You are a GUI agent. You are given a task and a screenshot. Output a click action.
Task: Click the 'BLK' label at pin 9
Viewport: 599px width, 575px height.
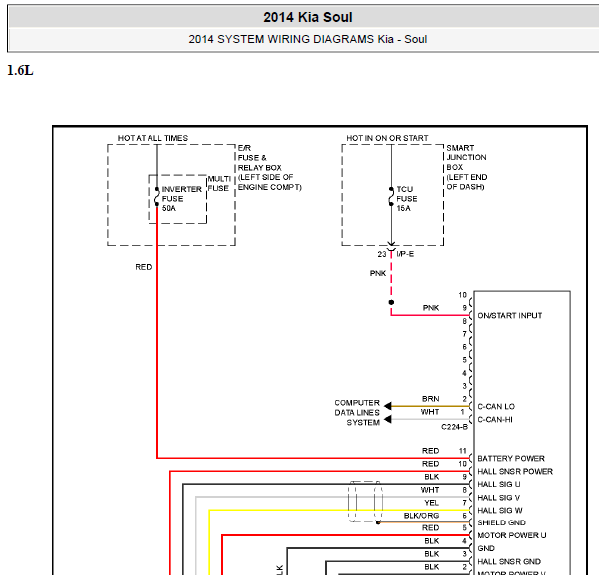(x=432, y=477)
